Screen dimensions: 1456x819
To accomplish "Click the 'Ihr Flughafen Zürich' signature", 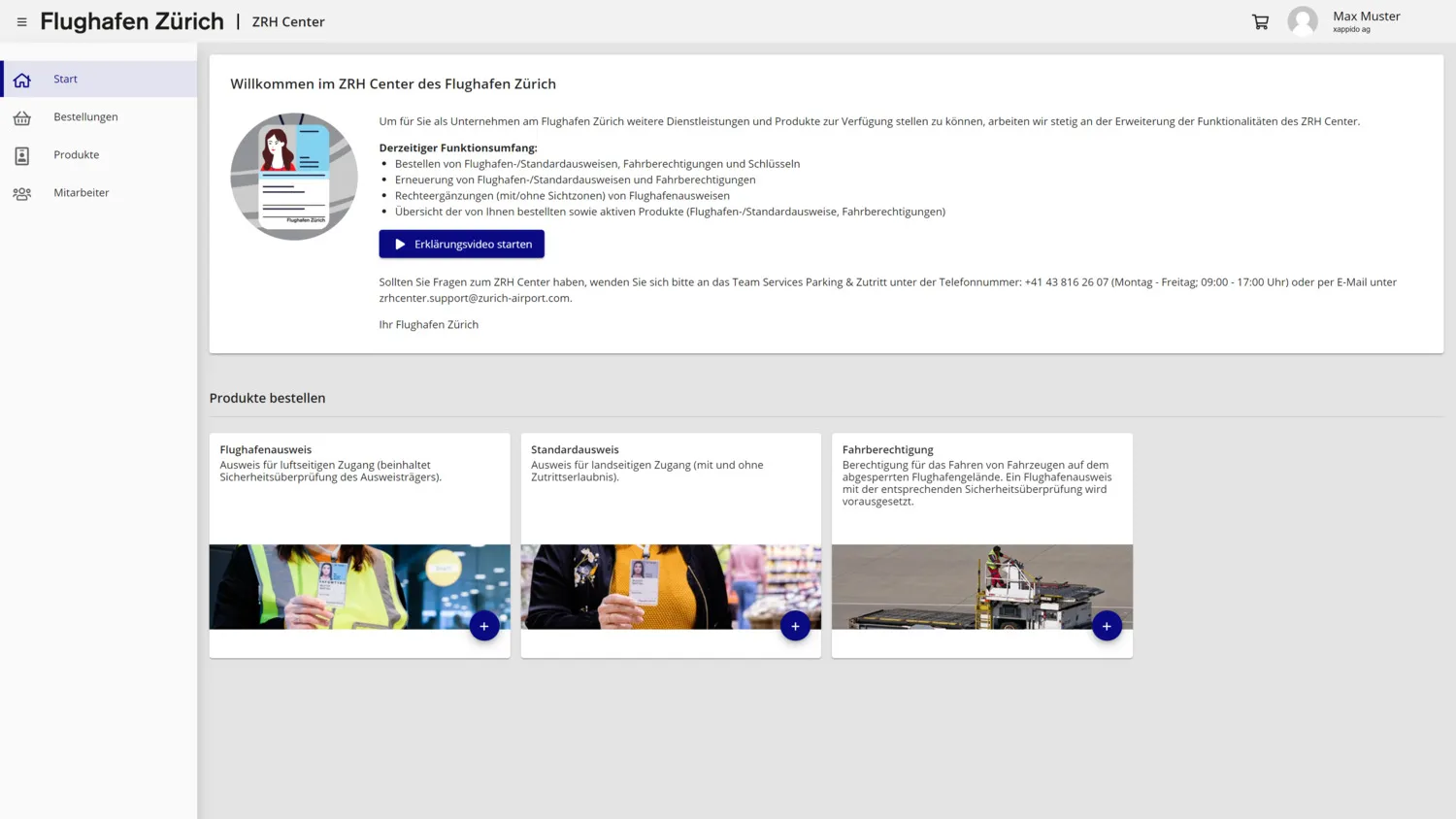I will [429, 324].
